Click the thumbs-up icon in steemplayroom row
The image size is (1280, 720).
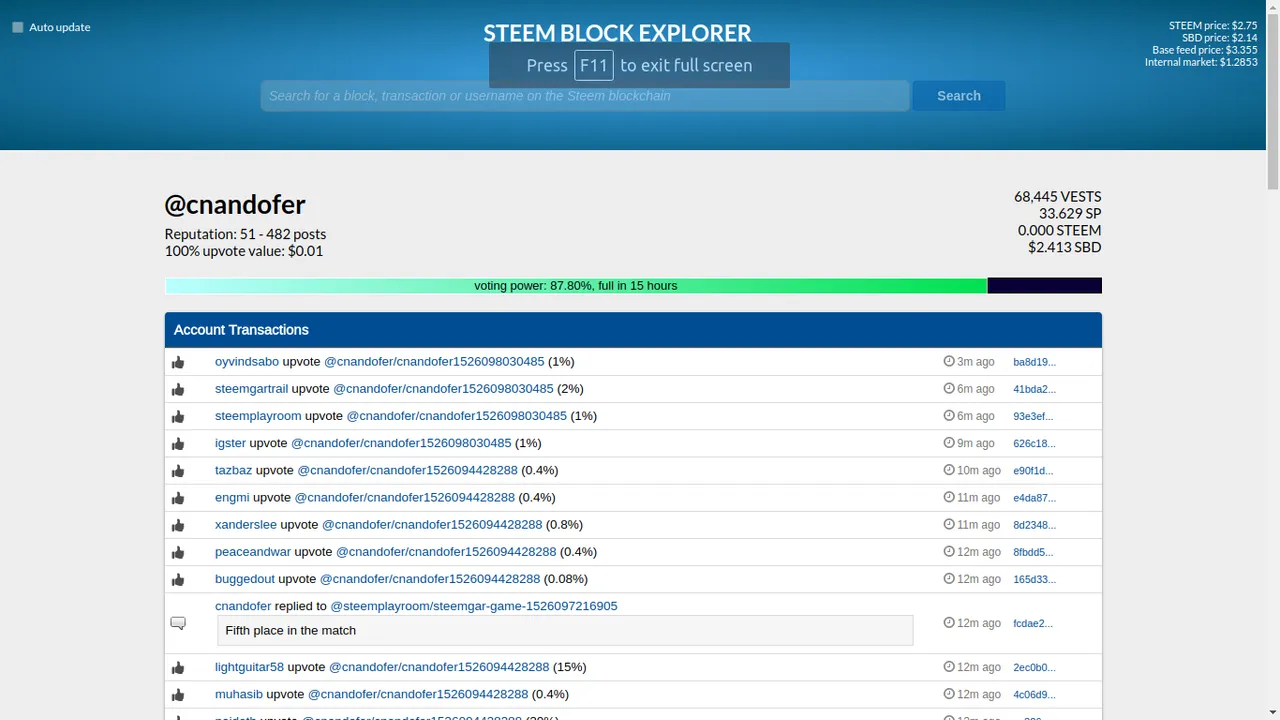pos(178,416)
